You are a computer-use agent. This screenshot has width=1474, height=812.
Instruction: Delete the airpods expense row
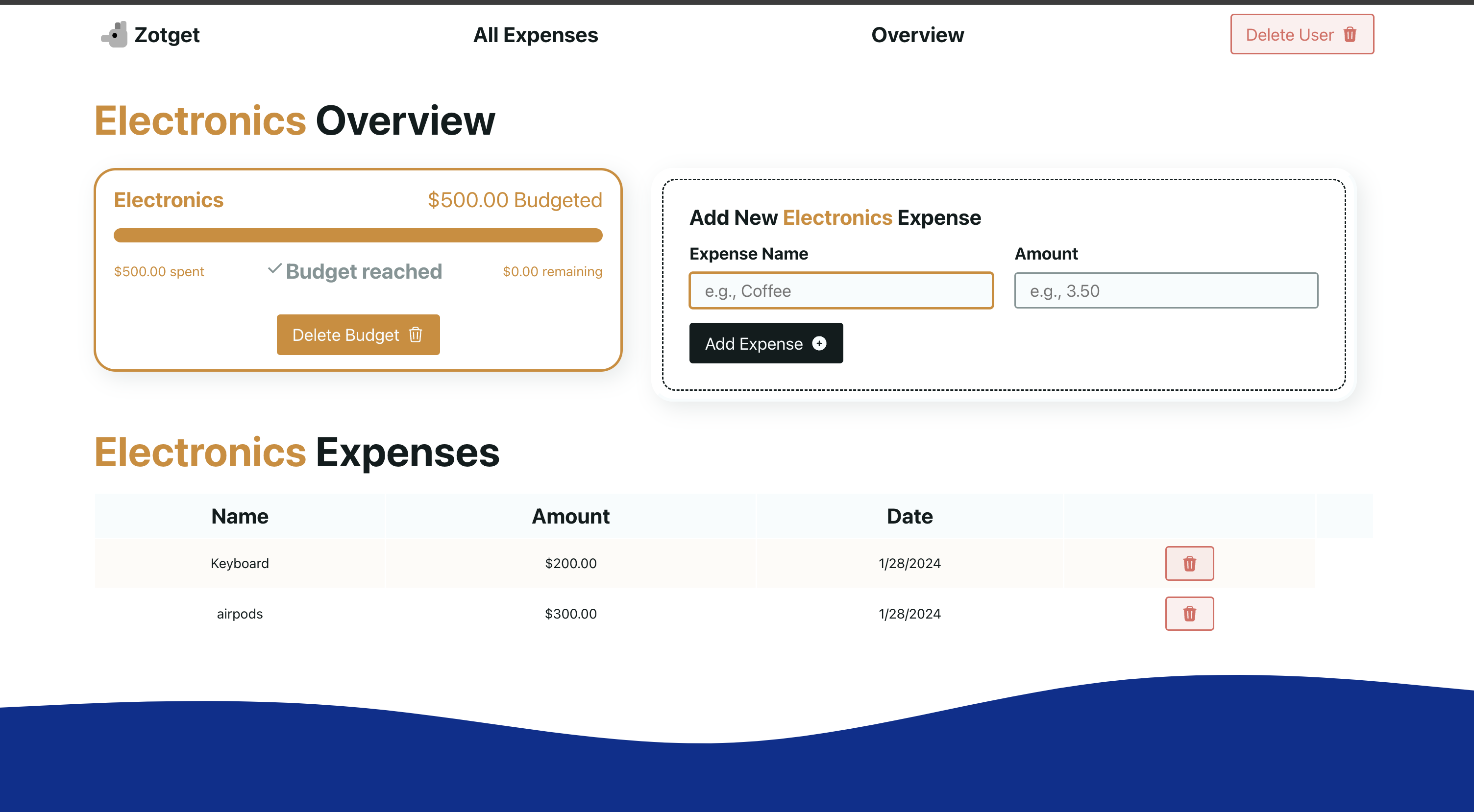coord(1189,614)
